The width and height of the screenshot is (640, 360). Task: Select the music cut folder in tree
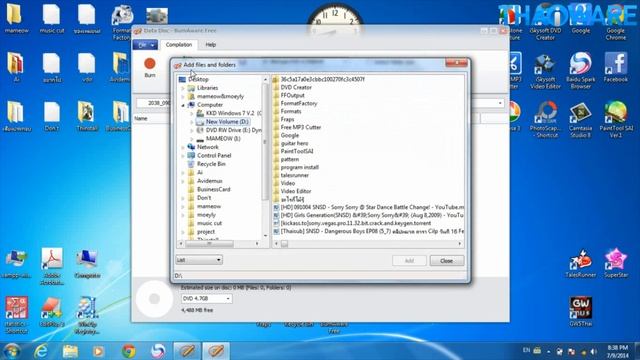coord(209,223)
